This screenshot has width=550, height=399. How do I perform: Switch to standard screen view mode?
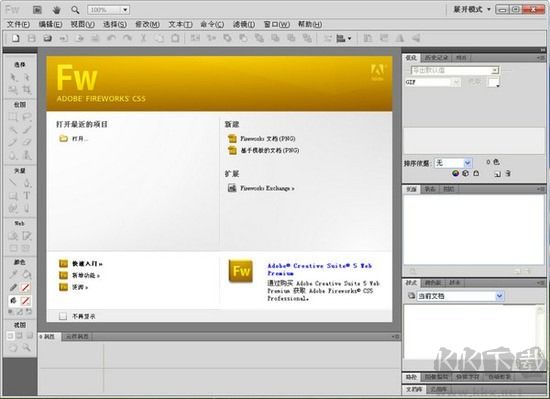[11, 336]
